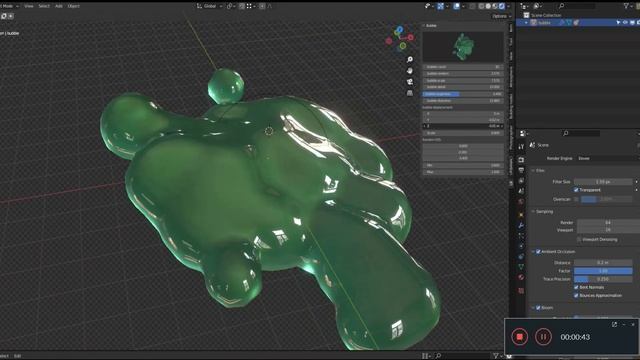Open the Texture properties tab

(521, 291)
